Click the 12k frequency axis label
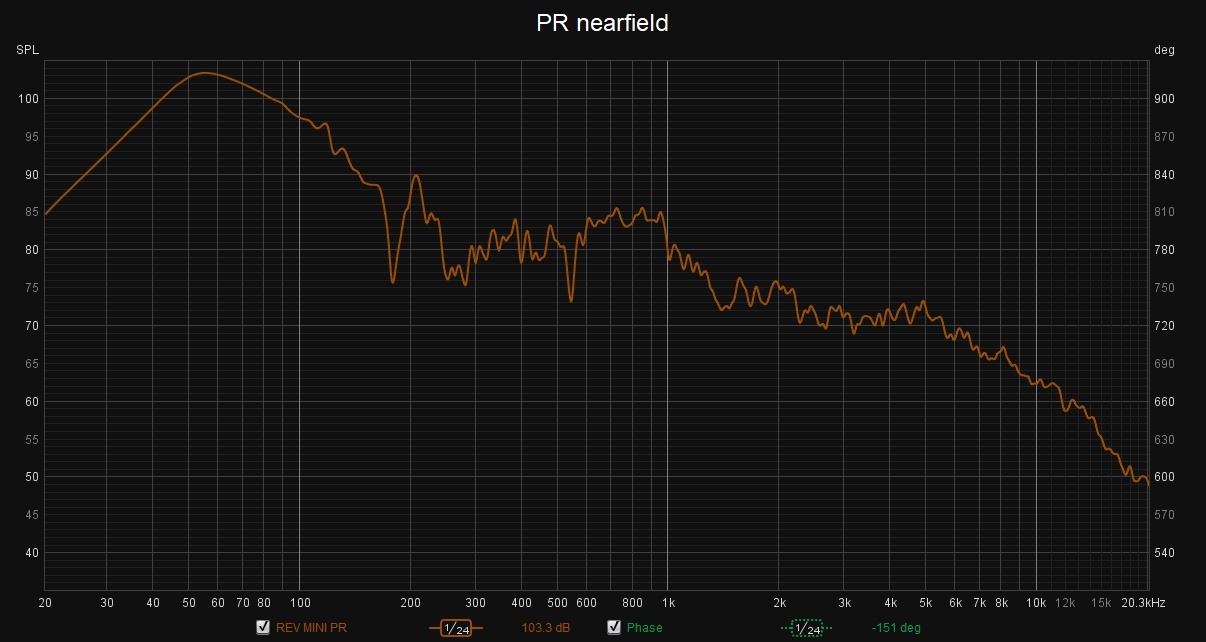The height and width of the screenshot is (642, 1206). pos(1065,603)
